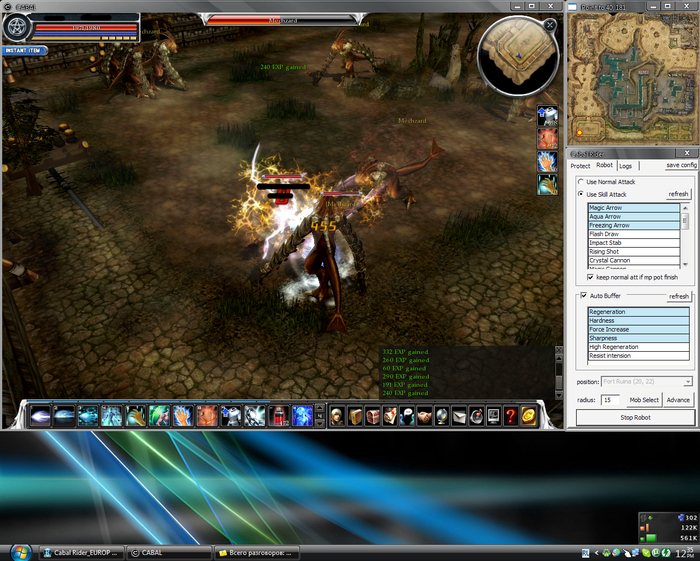Use the red potion quickslot
This screenshot has width=700, height=561.
coord(279,416)
